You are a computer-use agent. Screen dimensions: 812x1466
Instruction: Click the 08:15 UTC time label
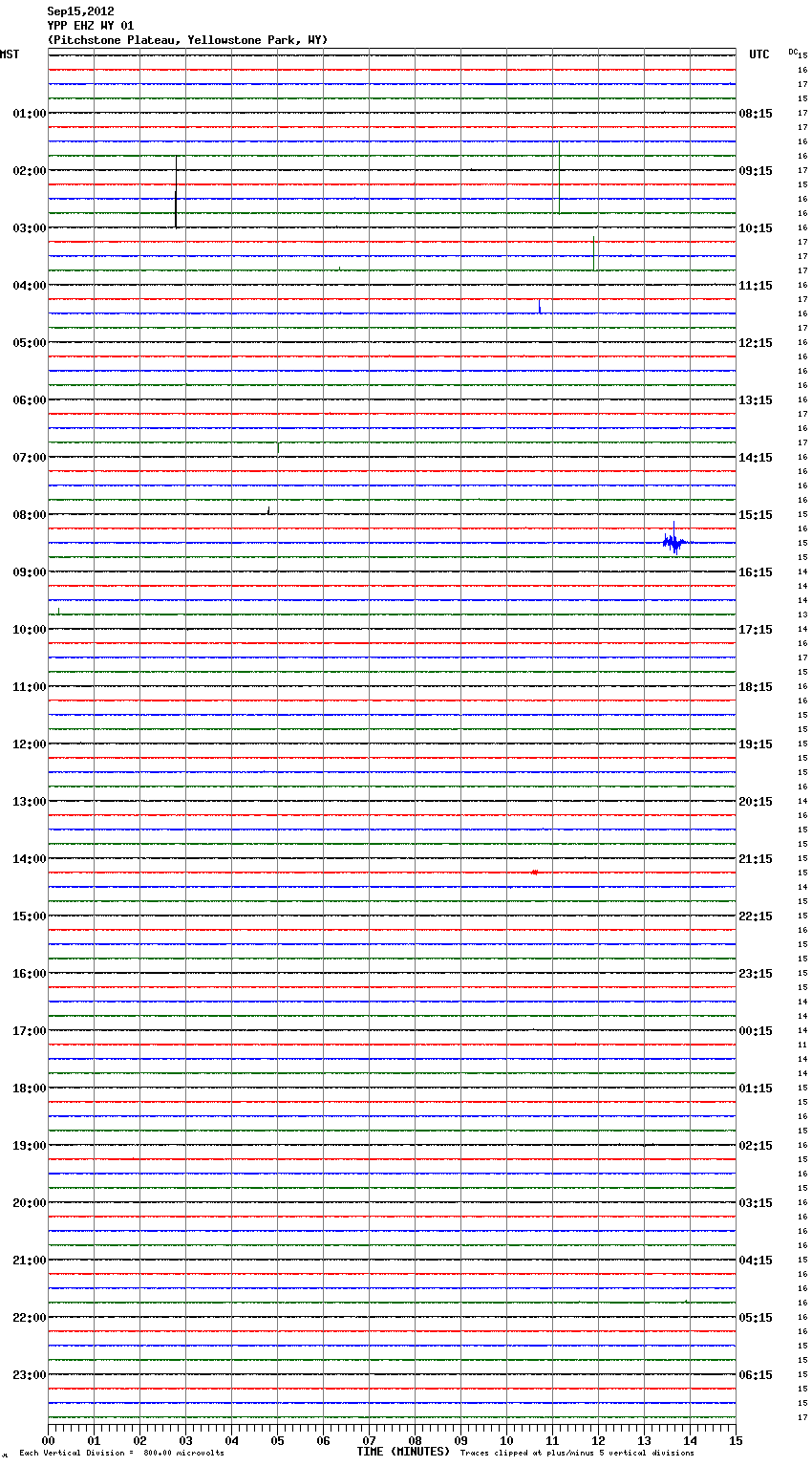(756, 114)
